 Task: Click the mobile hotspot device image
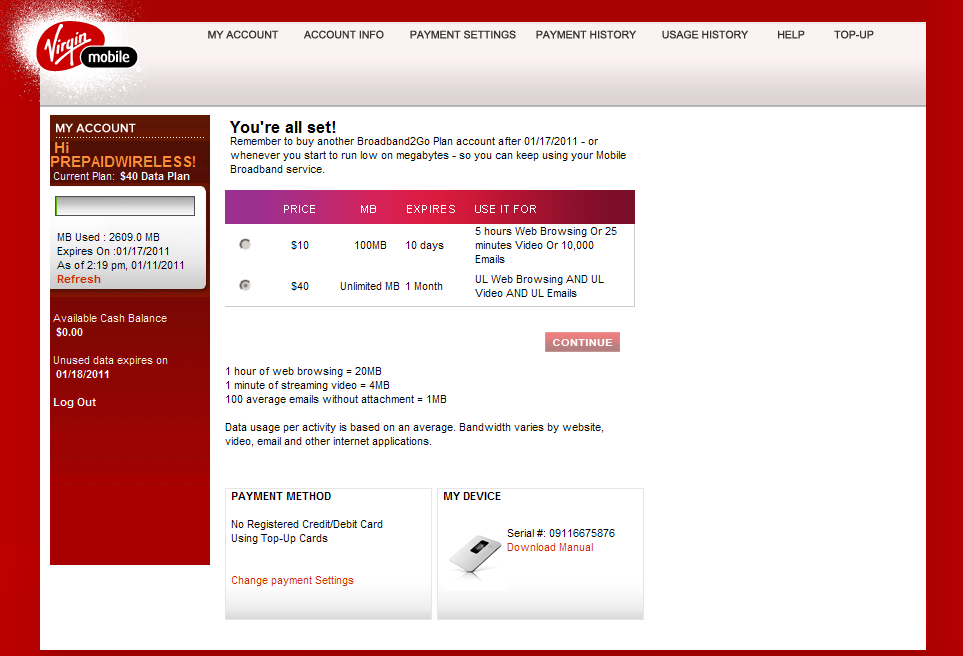[474, 555]
